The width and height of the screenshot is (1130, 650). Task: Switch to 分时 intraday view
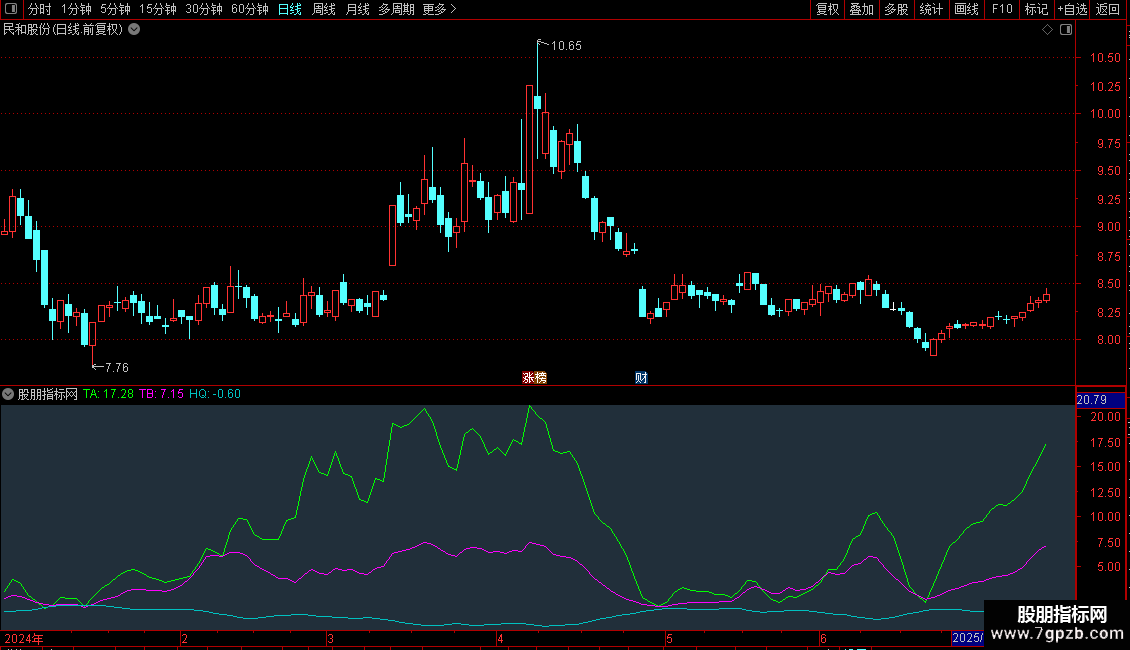40,9
